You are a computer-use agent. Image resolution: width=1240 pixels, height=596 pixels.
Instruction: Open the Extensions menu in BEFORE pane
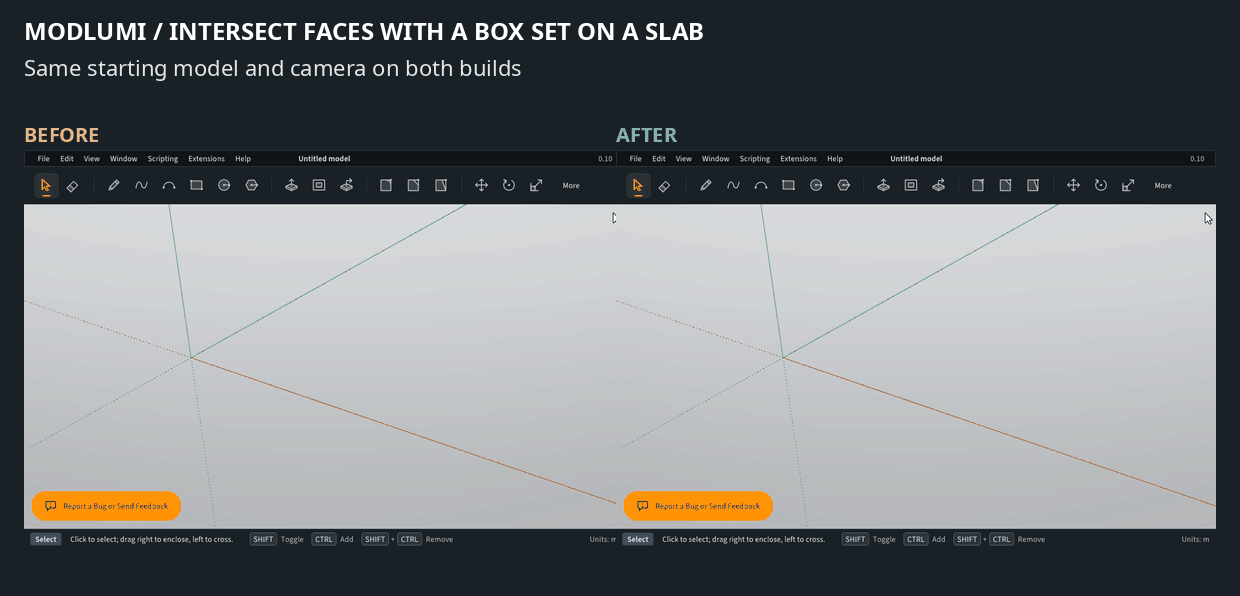click(x=207, y=159)
